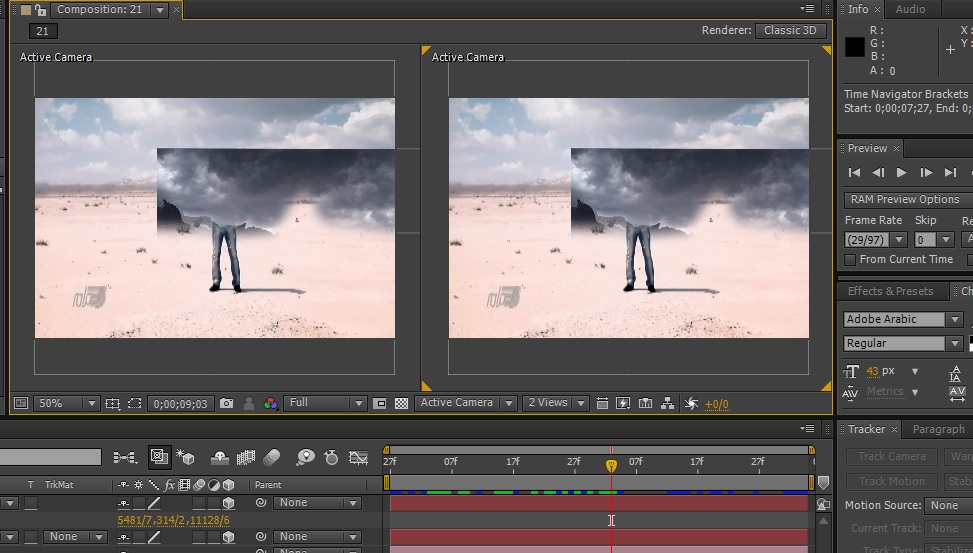Open the Composition panel menu
This screenshot has height=553, width=973.
pyautogui.click(x=807, y=9)
